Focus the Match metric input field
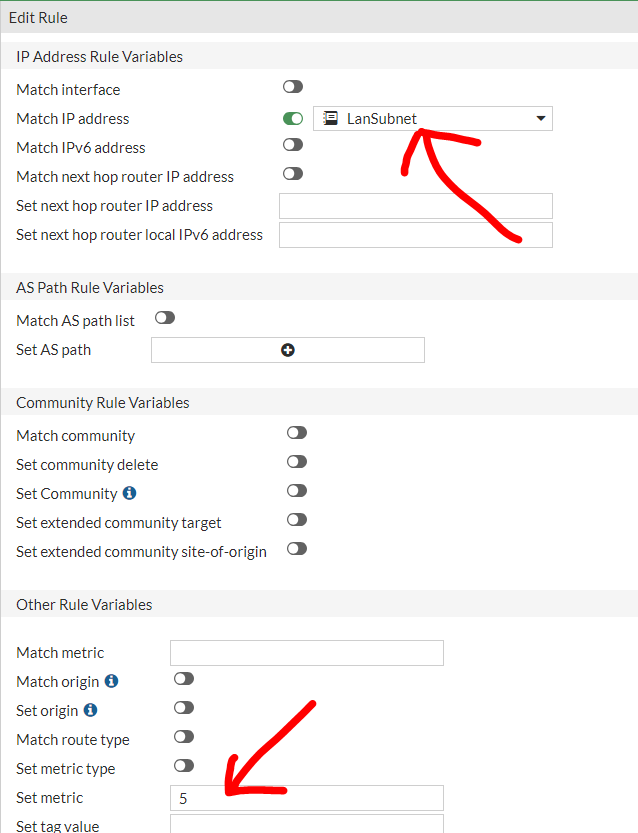The image size is (638, 833). coord(306,653)
